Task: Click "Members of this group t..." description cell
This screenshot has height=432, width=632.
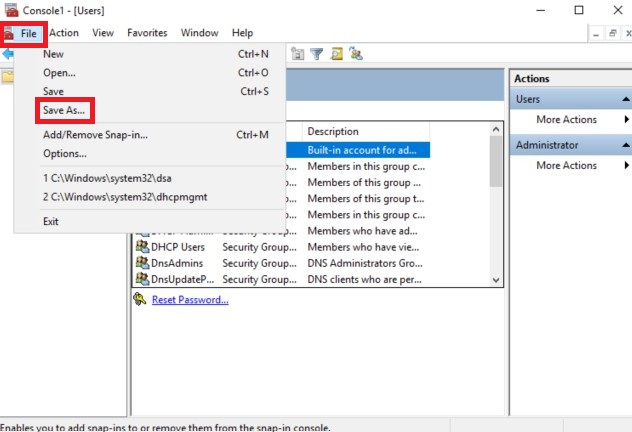Action: (x=366, y=198)
